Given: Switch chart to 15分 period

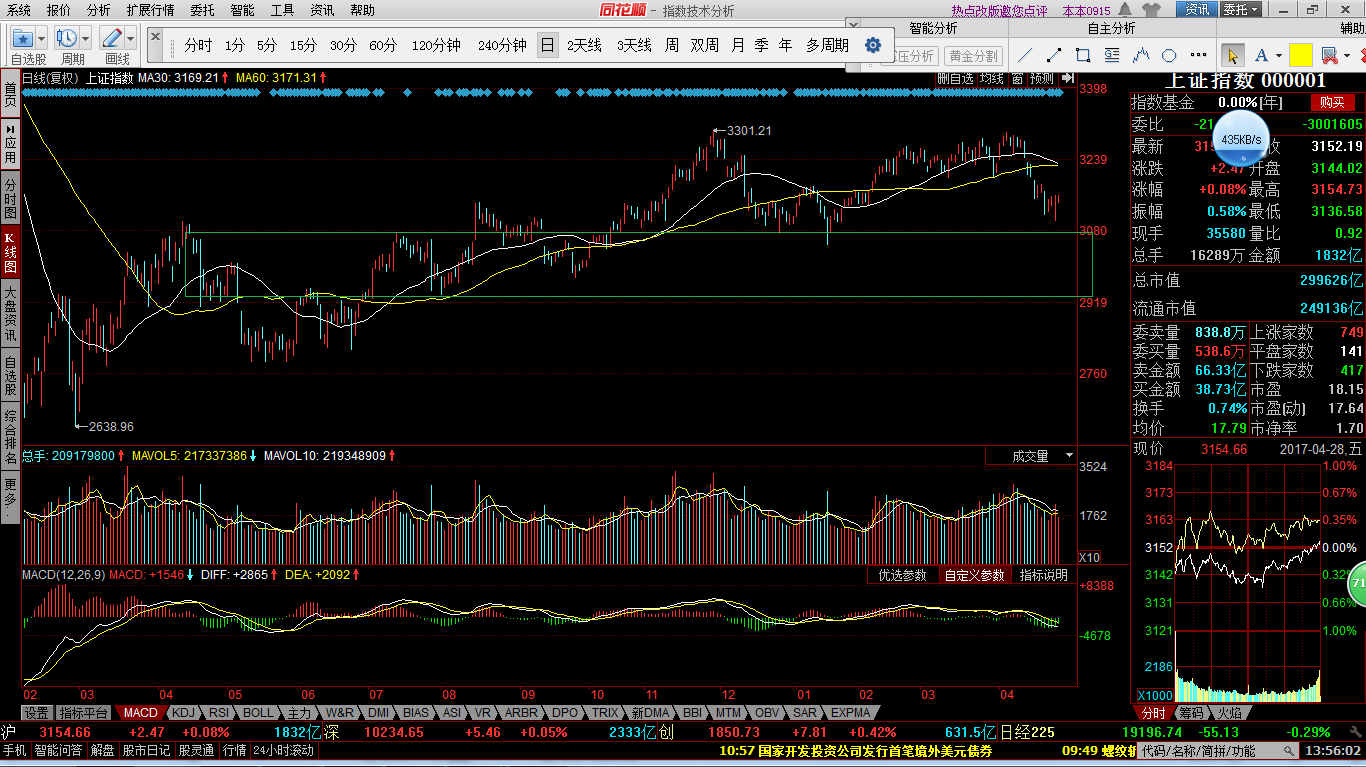Looking at the screenshot, I should point(304,45).
